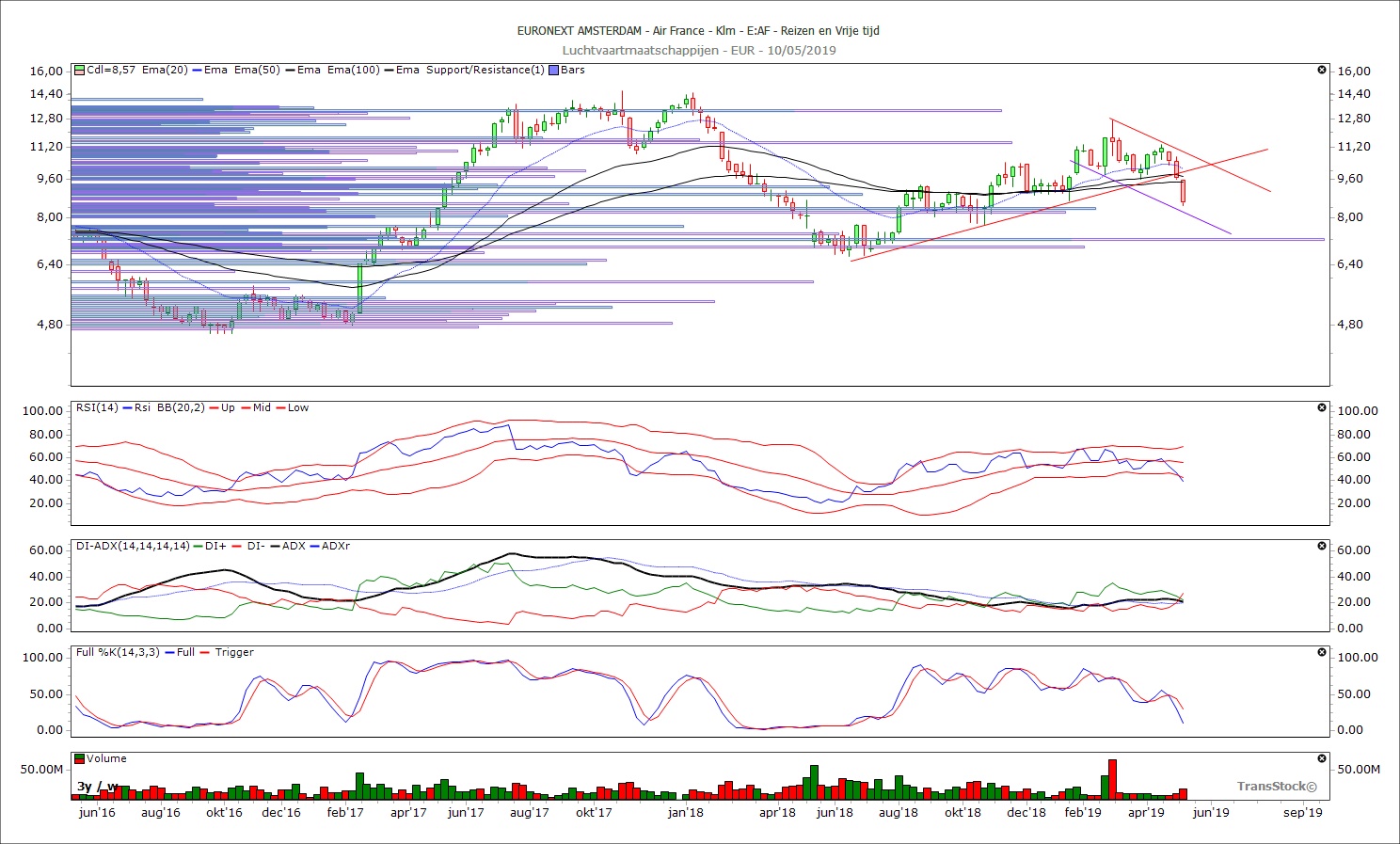Viewport: 1400px width, 844px height.
Task: Select the Ema(50) legend label
Action: pyautogui.click(x=257, y=70)
